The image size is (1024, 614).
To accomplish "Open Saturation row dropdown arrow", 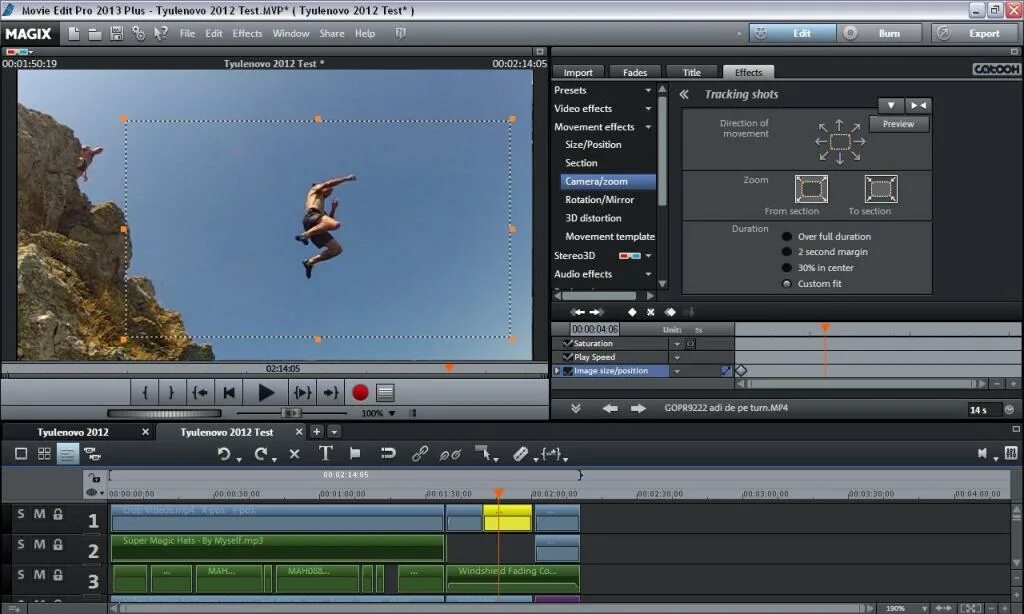I will tap(677, 344).
